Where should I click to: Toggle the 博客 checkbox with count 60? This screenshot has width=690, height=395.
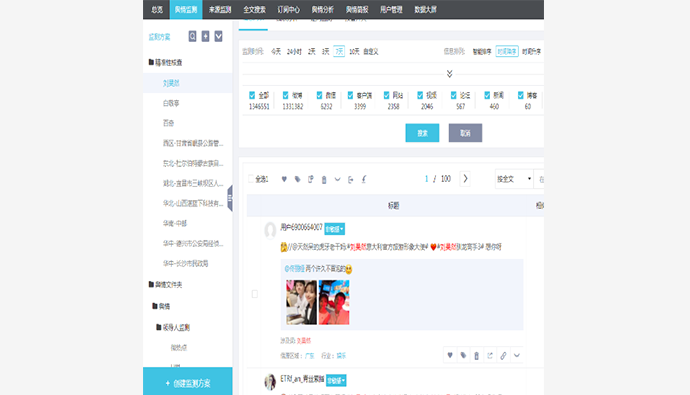point(521,95)
